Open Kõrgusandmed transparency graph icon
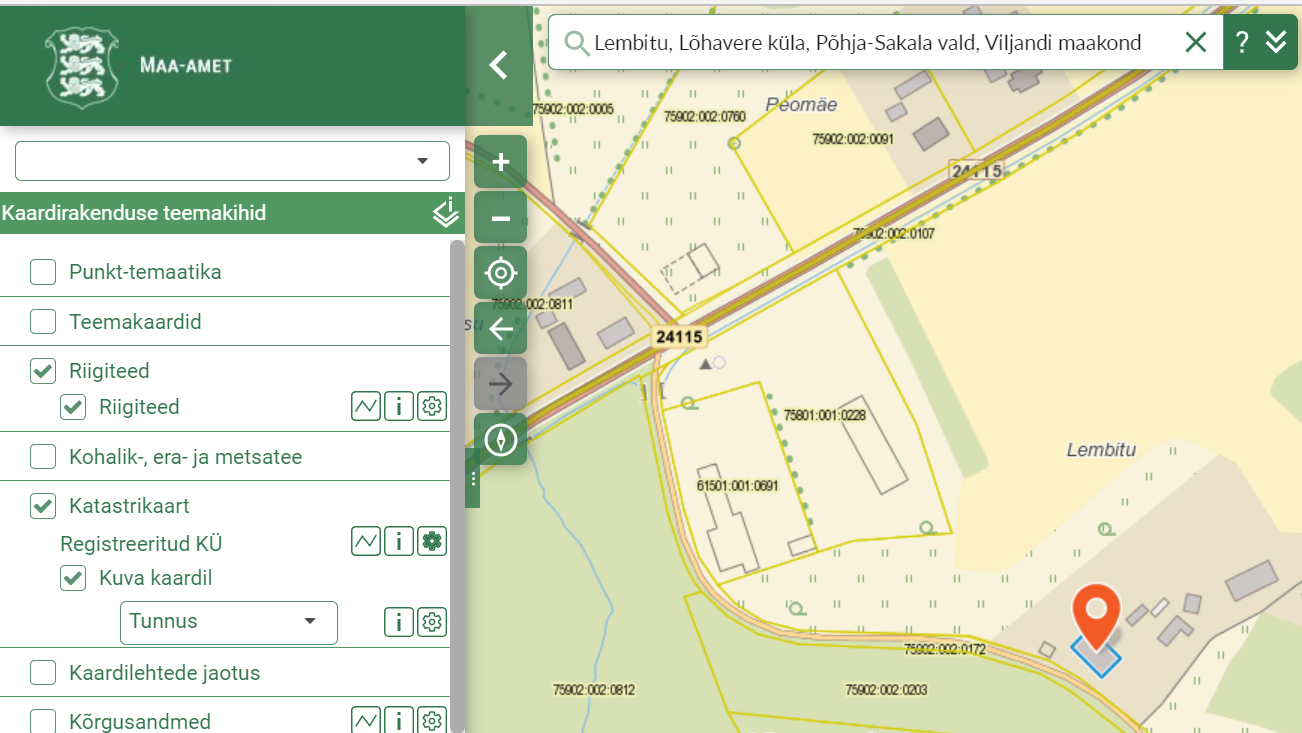Viewport: 1302px width, 733px height. point(366,720)
